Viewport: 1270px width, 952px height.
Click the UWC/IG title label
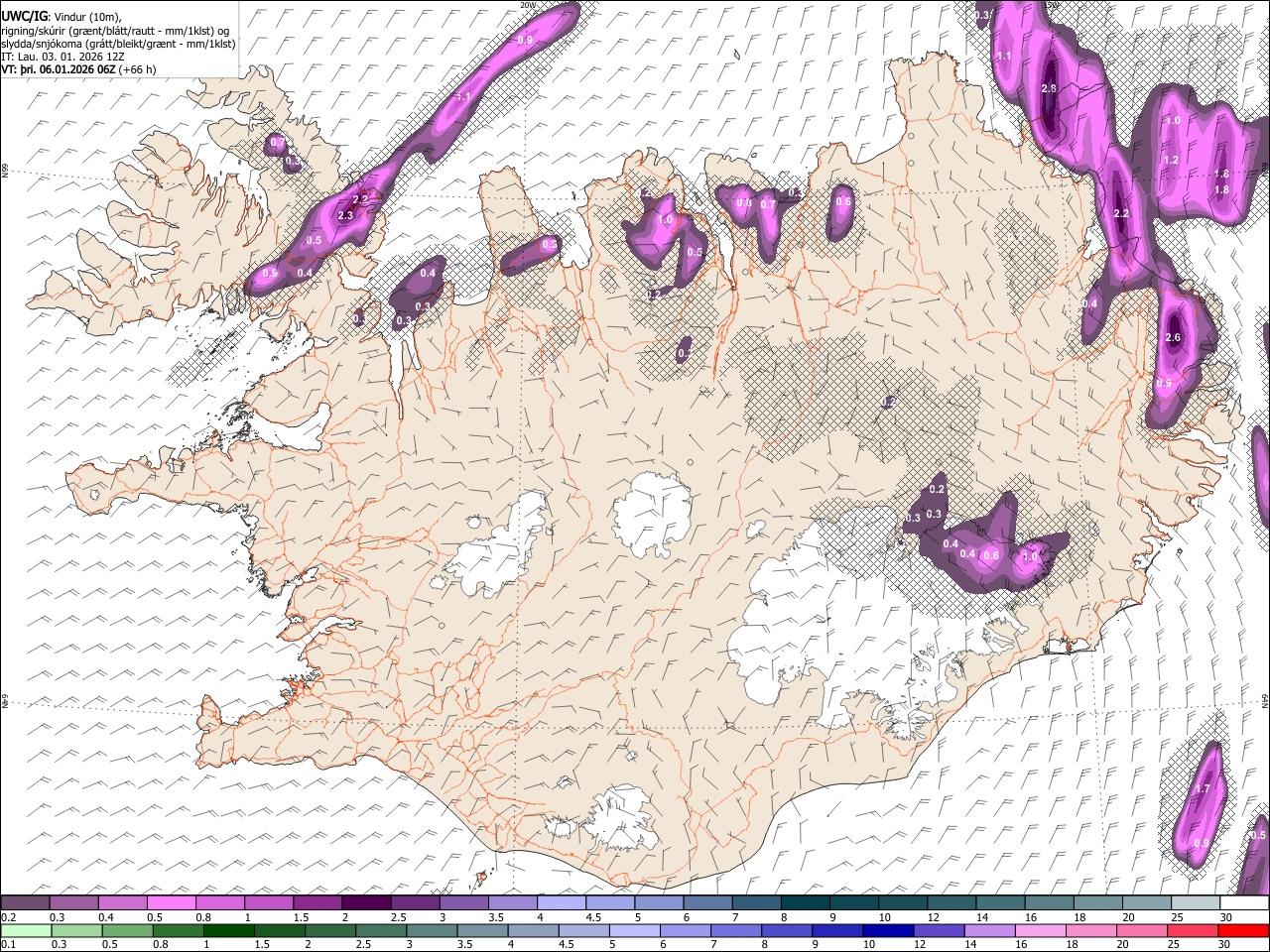(23, 16)
